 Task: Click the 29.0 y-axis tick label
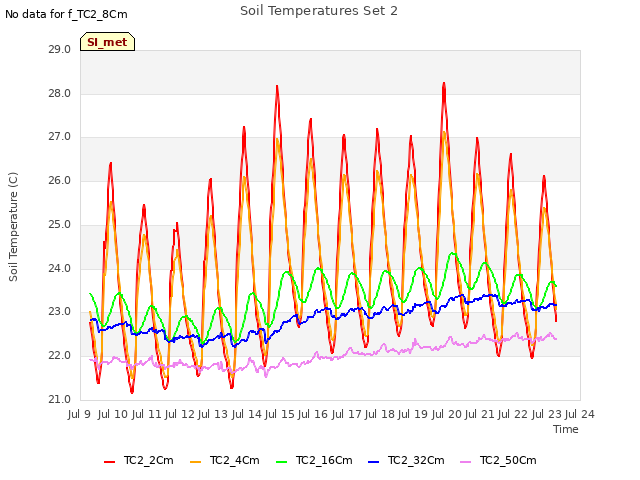[x=60, y=49]
